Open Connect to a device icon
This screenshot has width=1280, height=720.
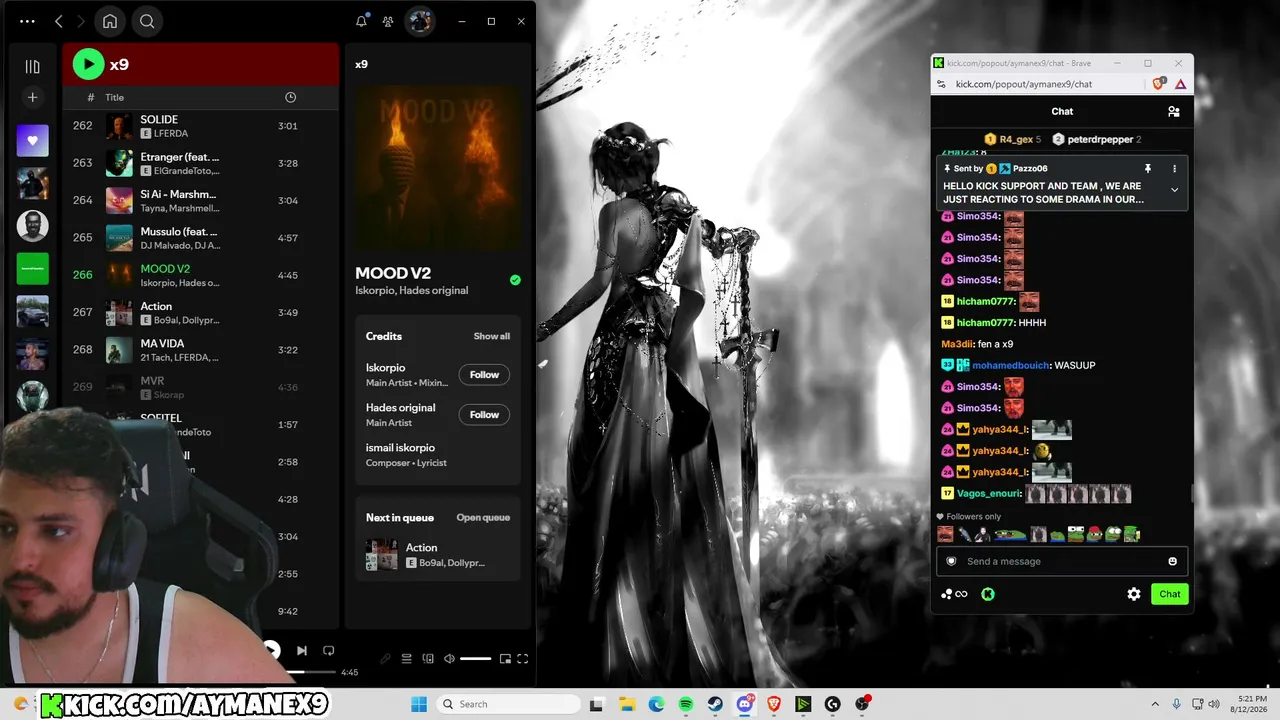(428, 658)
